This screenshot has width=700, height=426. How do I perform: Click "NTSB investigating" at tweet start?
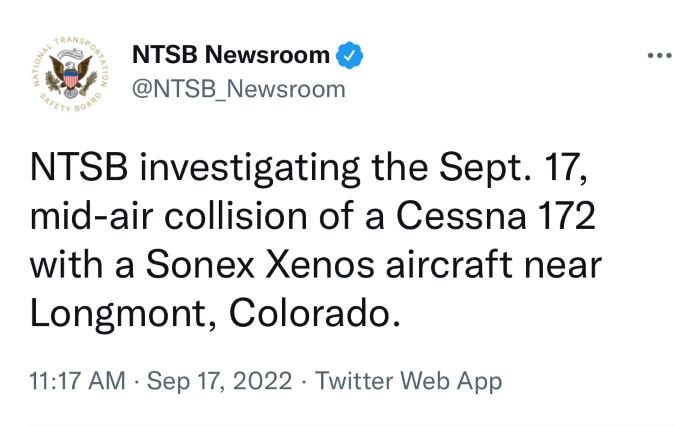(x=195, y=169)
